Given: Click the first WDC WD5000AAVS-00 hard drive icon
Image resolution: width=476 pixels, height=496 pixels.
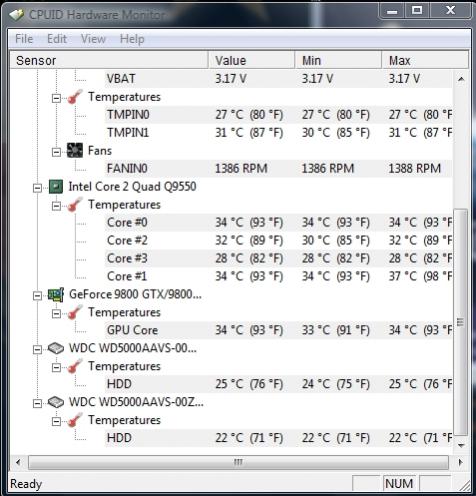Looking at the screenshot, I should (56, 348).
